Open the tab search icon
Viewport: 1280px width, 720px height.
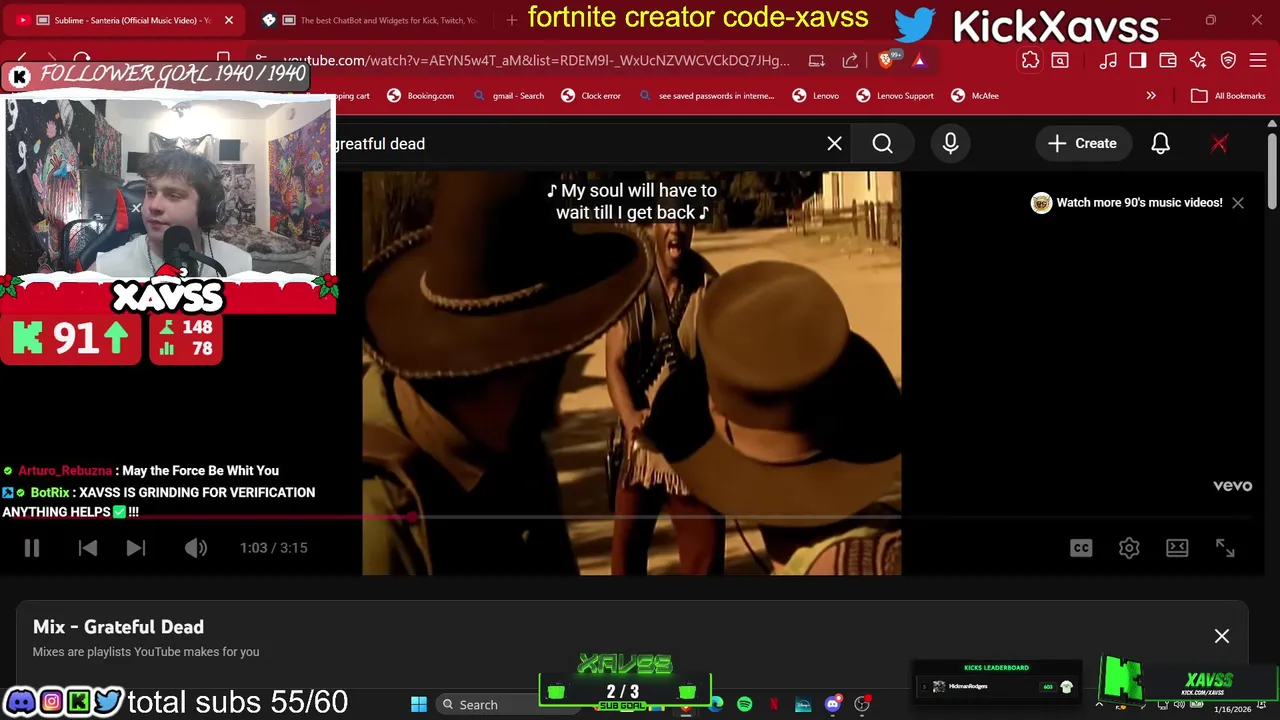click(x=1060, y=61)
